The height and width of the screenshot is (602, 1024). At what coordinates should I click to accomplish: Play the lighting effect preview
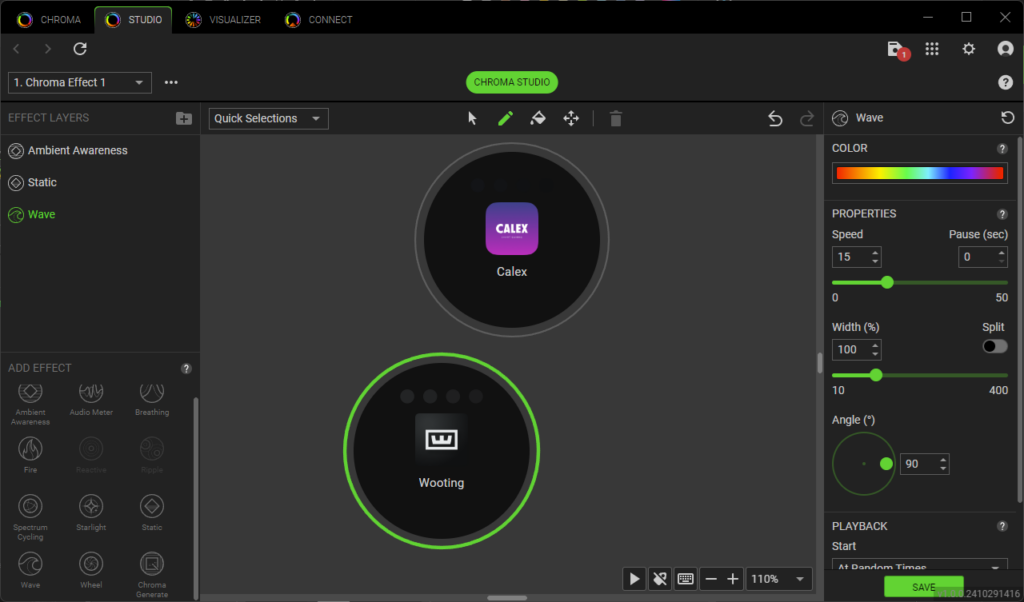pyautogui.click(x=634, y=579)
